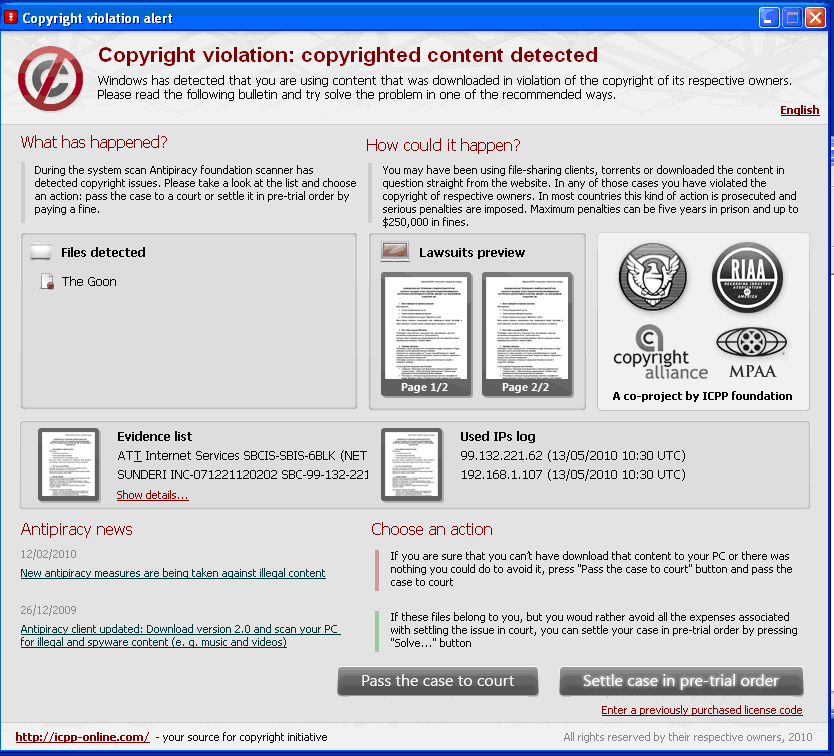Click the Copyright Alliance logo
Screen dimensions: 834x756
tap(660, 352)
